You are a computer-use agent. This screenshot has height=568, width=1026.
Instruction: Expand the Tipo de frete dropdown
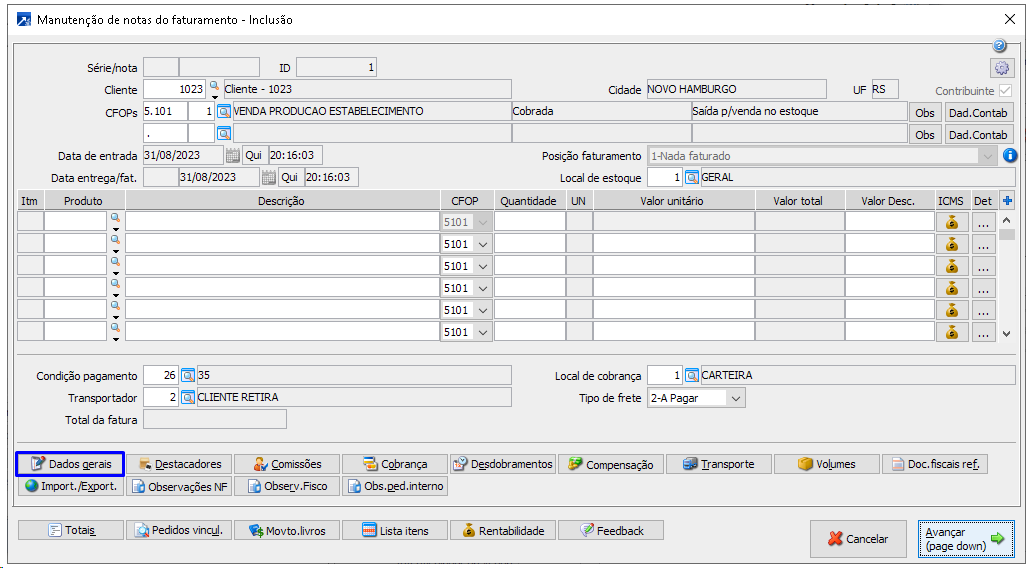click(x=736, y=398)
